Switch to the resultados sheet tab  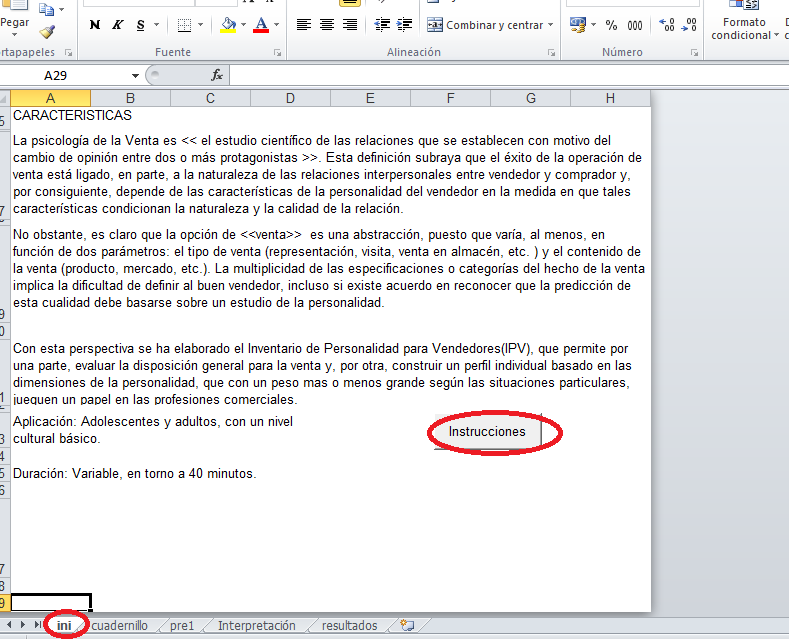350,625
